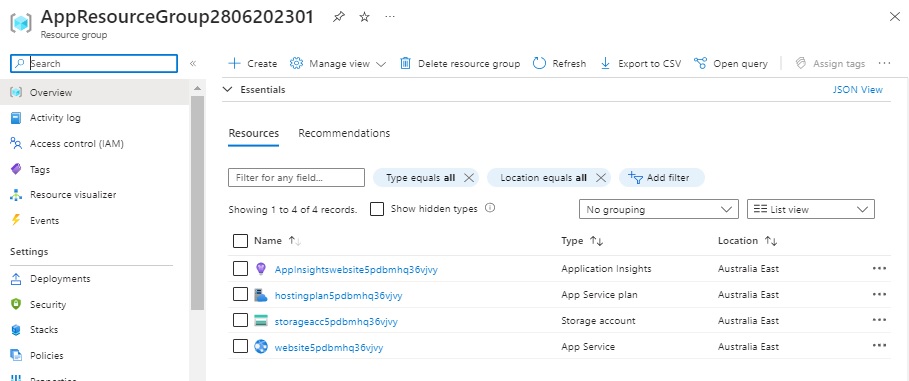This screenshot has width=909, height=381.
Task: Expand the Manage view dropdown chevron
Action: pyautogui.click(x=381, y=64)
